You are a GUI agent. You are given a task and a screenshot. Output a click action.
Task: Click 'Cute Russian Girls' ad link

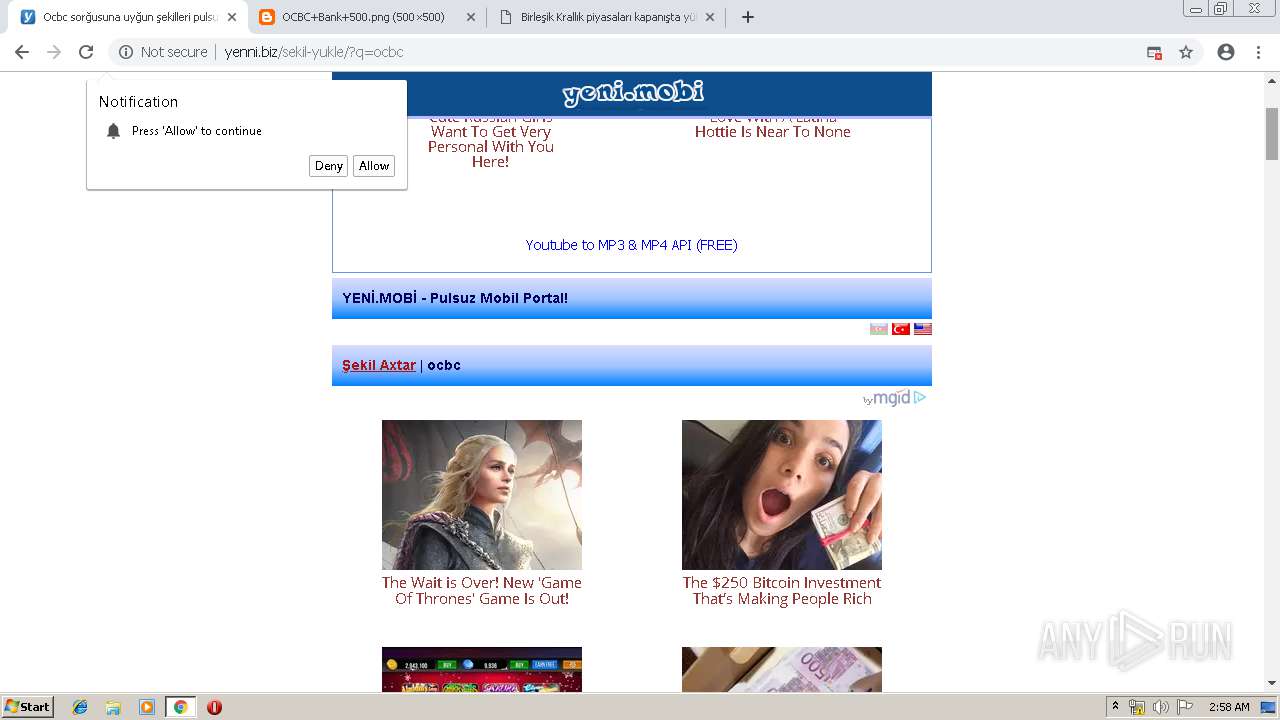point(491,140)
